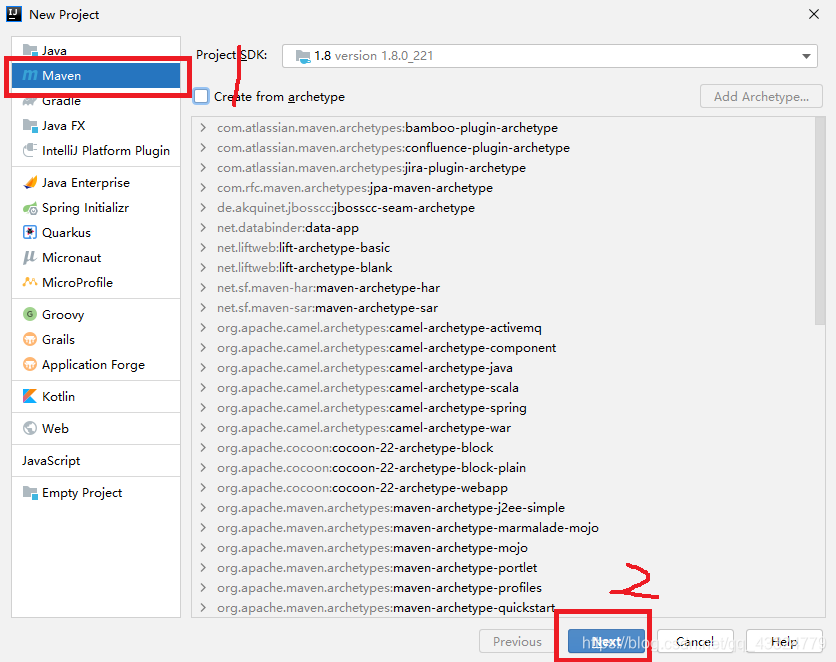Image resolution: width=836 pixels, height=662 pixels.
Task: Click the SDK folder icon in dropdown
Action: (303, 56)
